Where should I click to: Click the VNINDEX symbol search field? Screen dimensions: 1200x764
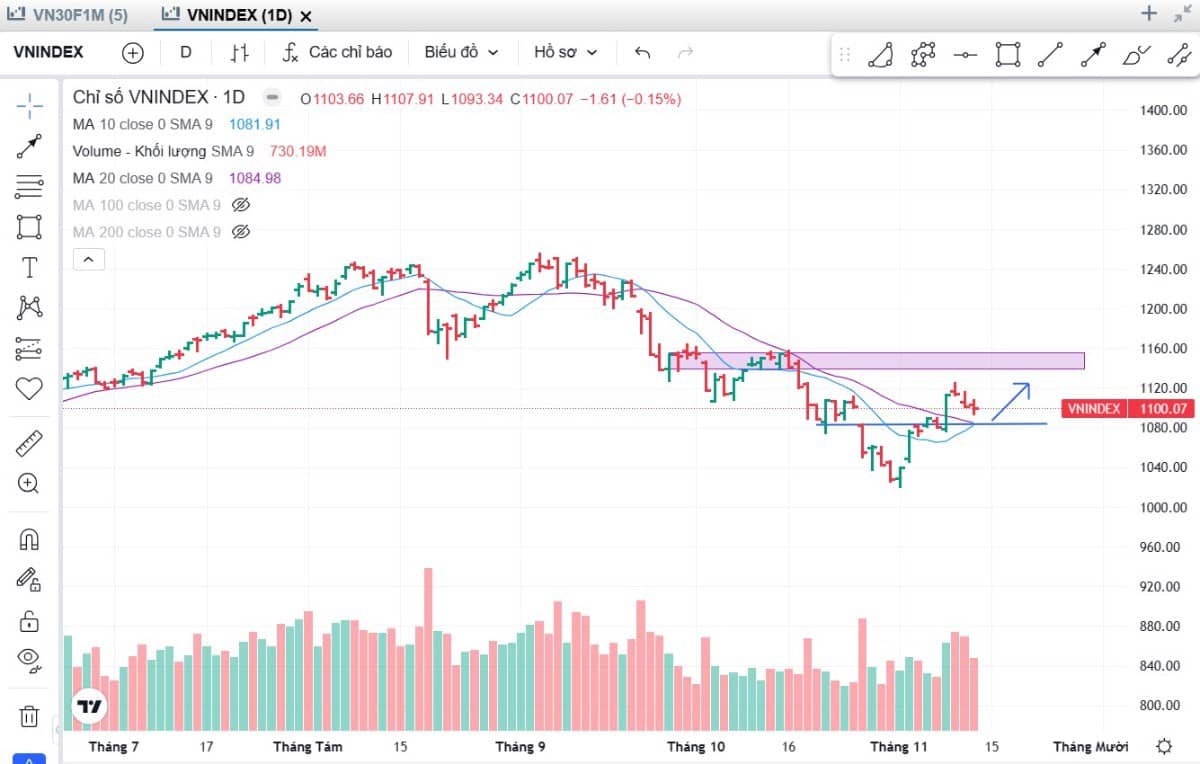50,52
